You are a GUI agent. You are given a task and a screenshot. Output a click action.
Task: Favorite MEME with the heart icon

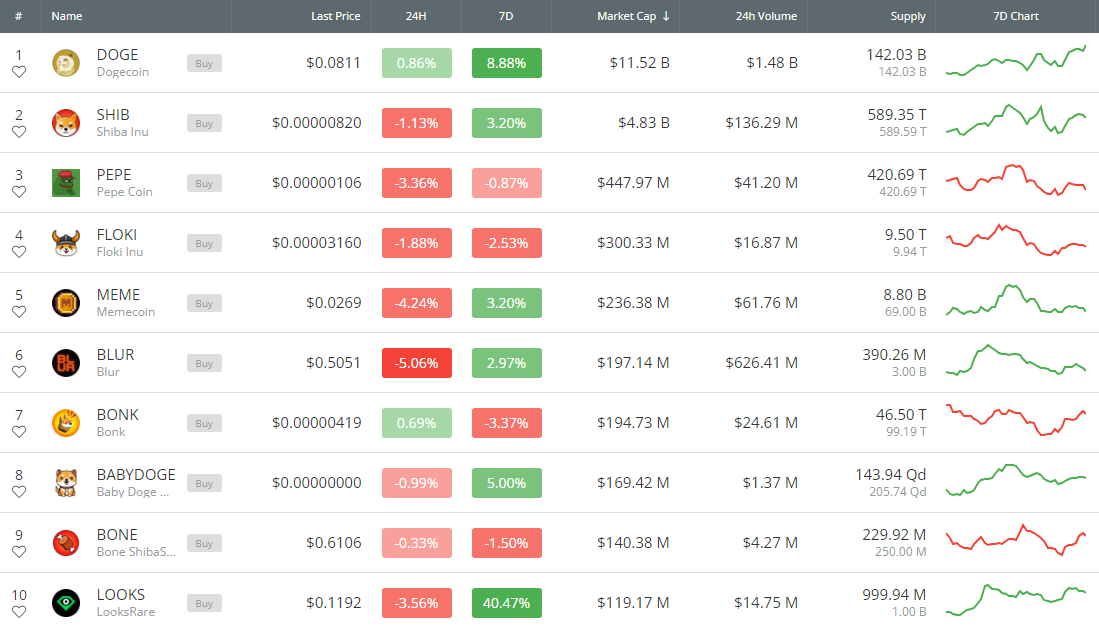19,311
